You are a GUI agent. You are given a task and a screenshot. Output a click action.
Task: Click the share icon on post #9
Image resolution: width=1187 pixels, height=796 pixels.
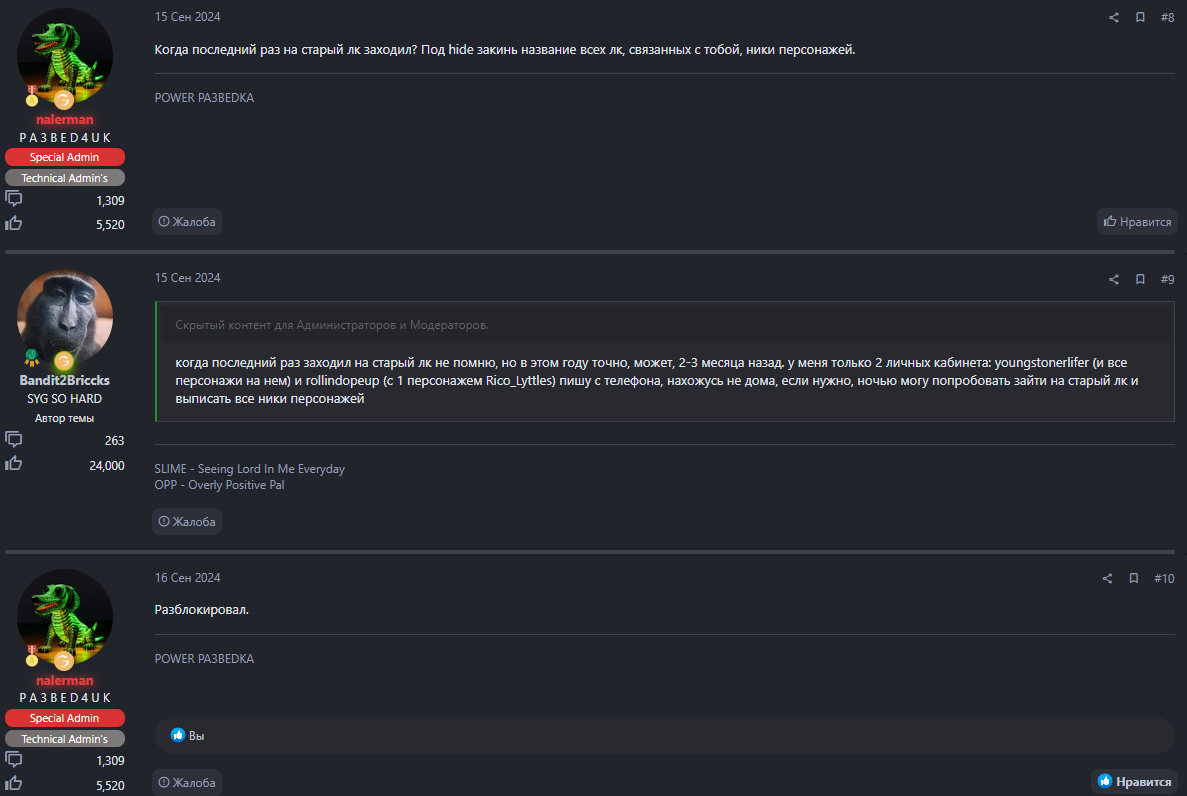coord(1114,280)
